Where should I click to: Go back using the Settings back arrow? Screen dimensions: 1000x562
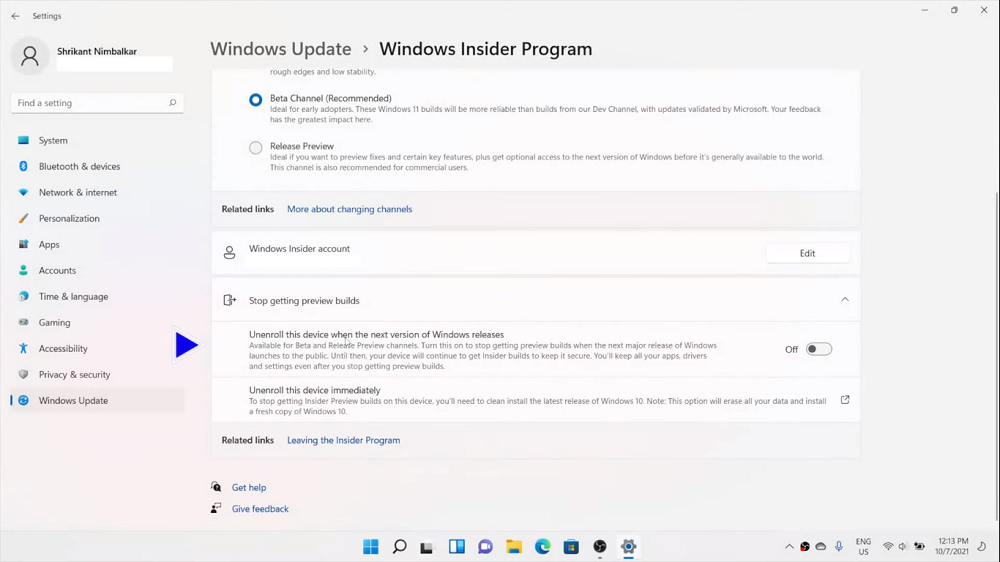pos(15,16)
